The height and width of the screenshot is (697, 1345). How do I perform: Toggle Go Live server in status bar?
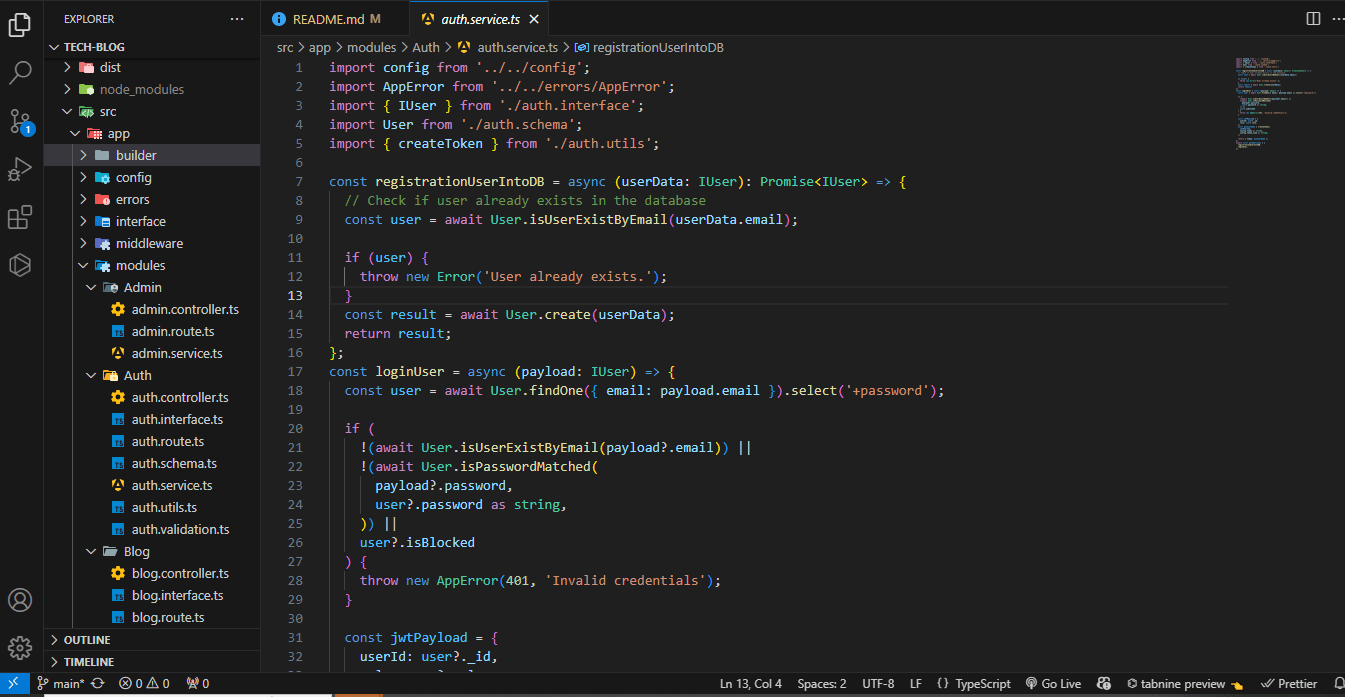point(1054,684)
